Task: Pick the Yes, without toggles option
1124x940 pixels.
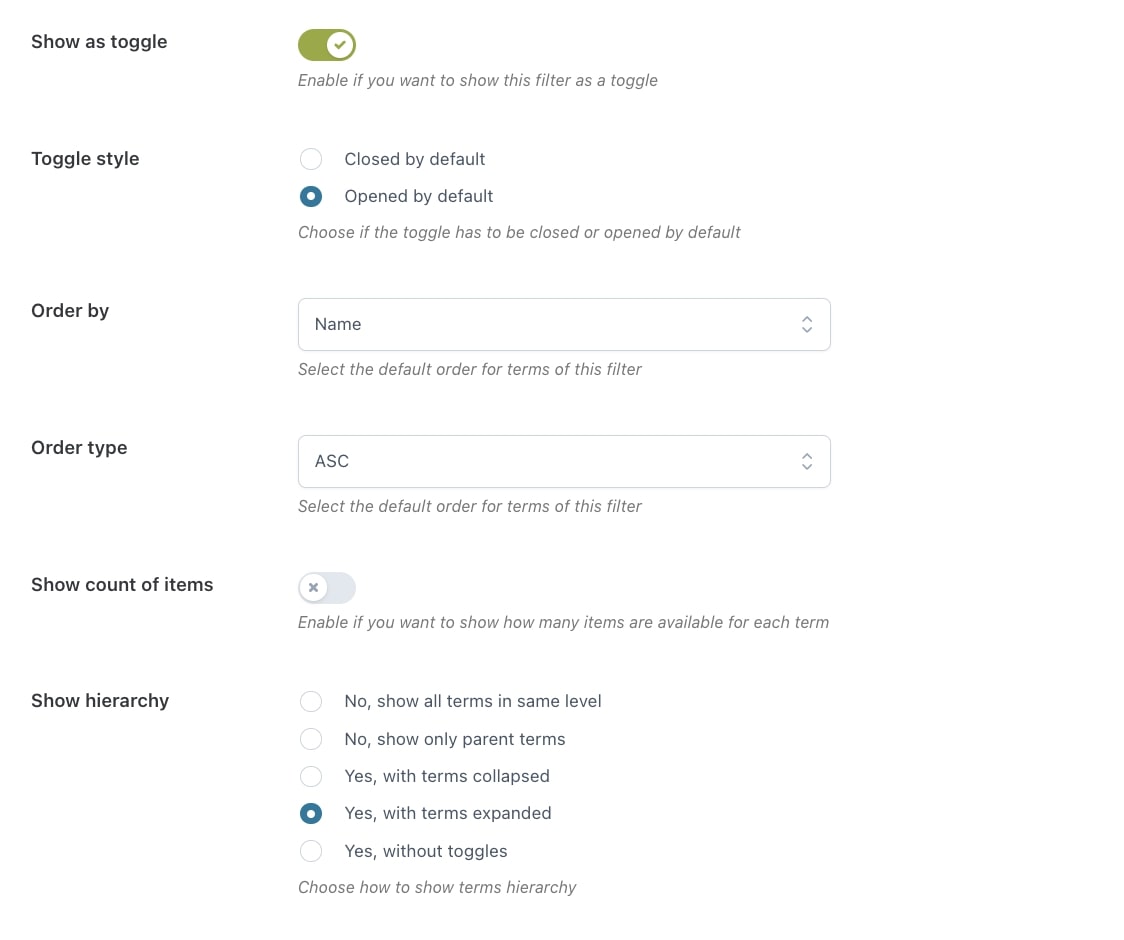Action: (311, 851)
